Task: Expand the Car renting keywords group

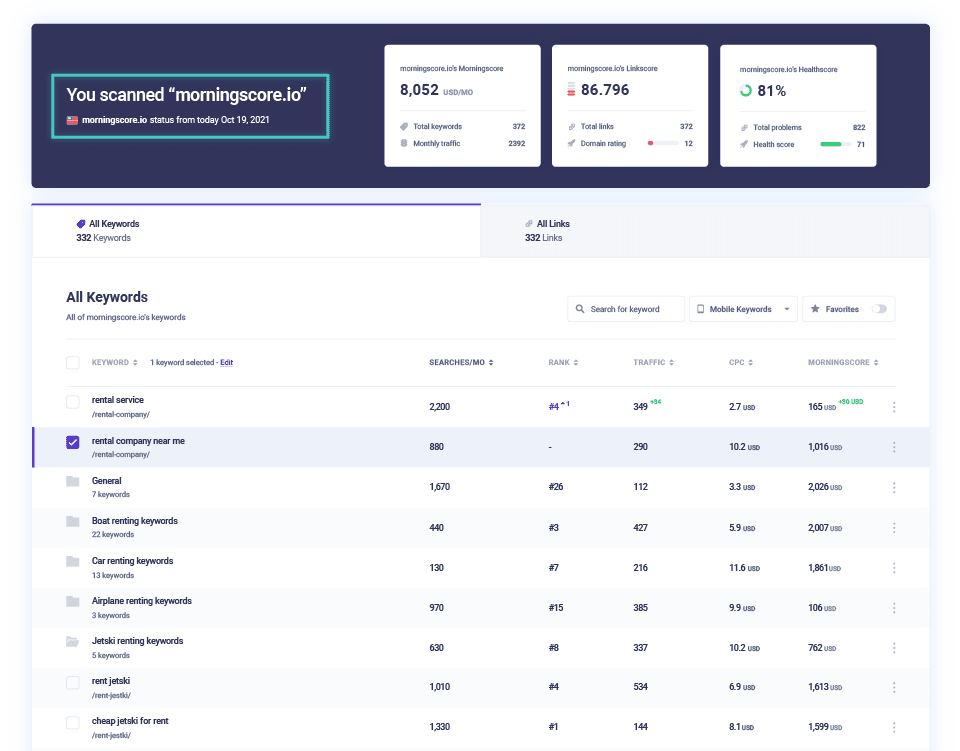Action: click(x=132, y=561)
